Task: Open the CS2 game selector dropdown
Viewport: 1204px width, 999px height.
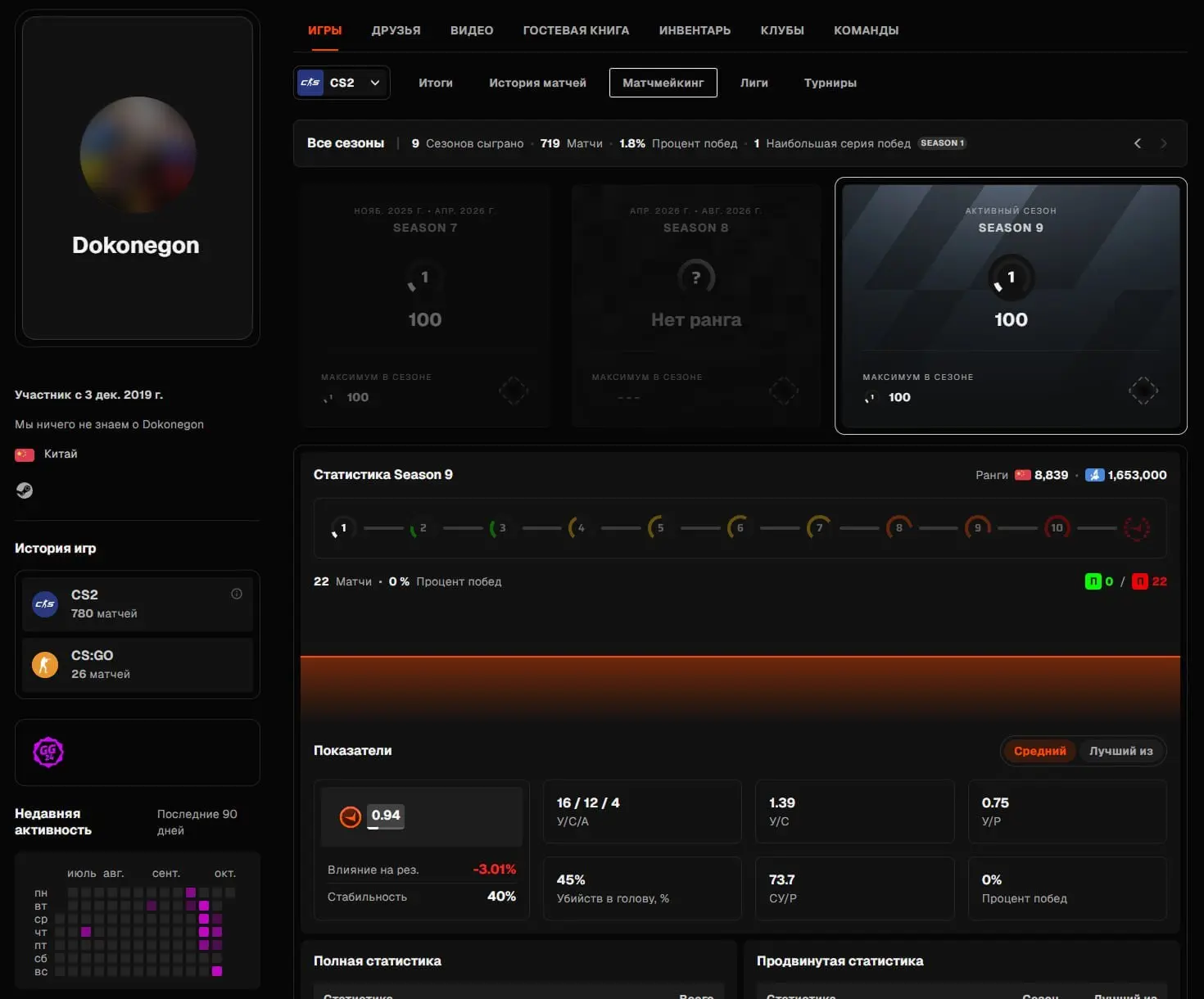Action: coord(342,83)
